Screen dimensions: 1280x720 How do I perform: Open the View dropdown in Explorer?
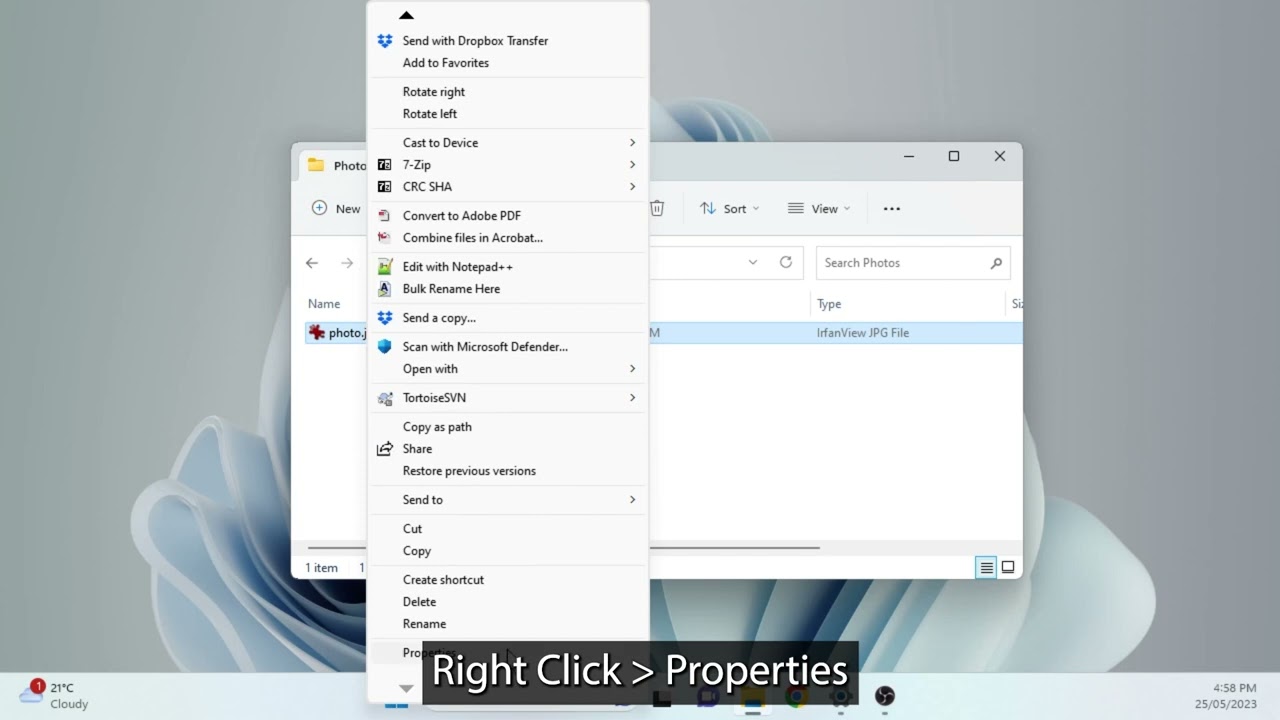coord(818,209)
